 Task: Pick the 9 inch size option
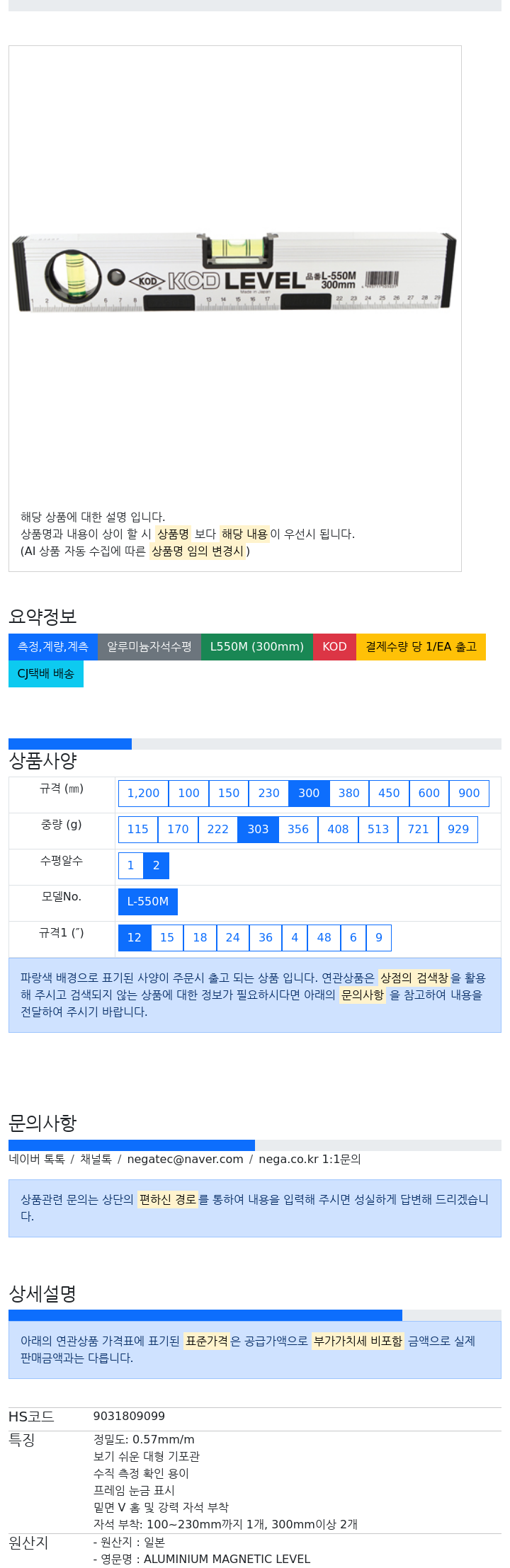click(379, 937)
